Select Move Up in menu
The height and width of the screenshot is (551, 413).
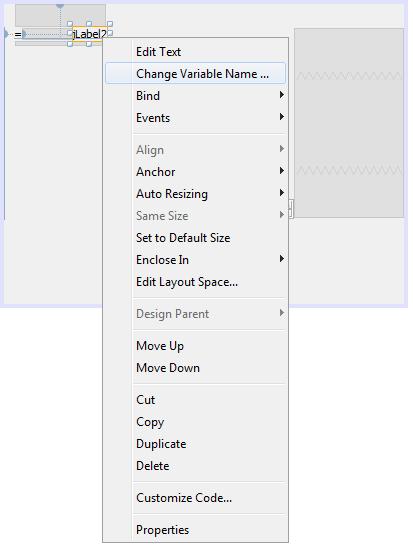click(x=195, y=346)
